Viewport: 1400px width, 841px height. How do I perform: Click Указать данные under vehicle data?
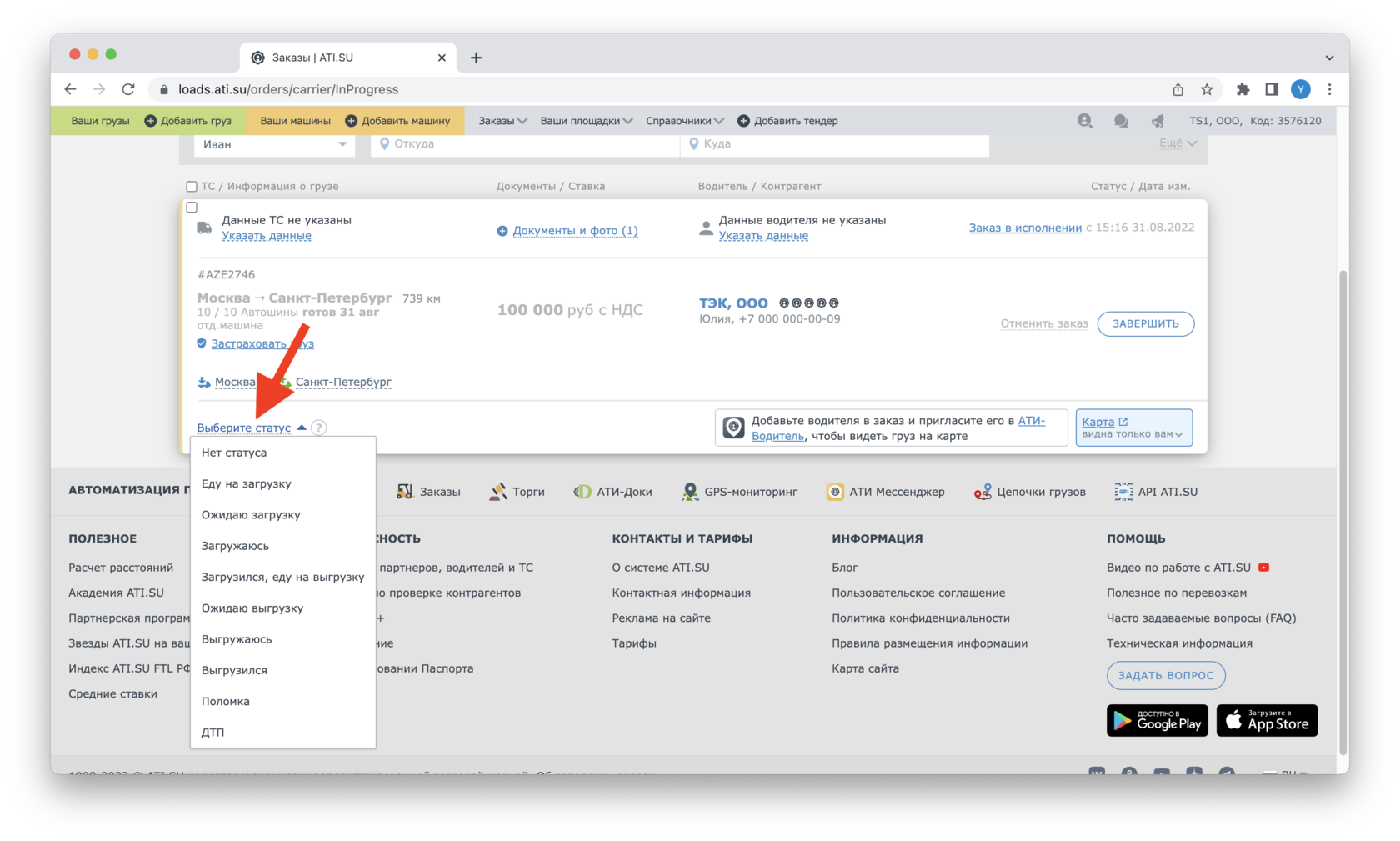267,236
